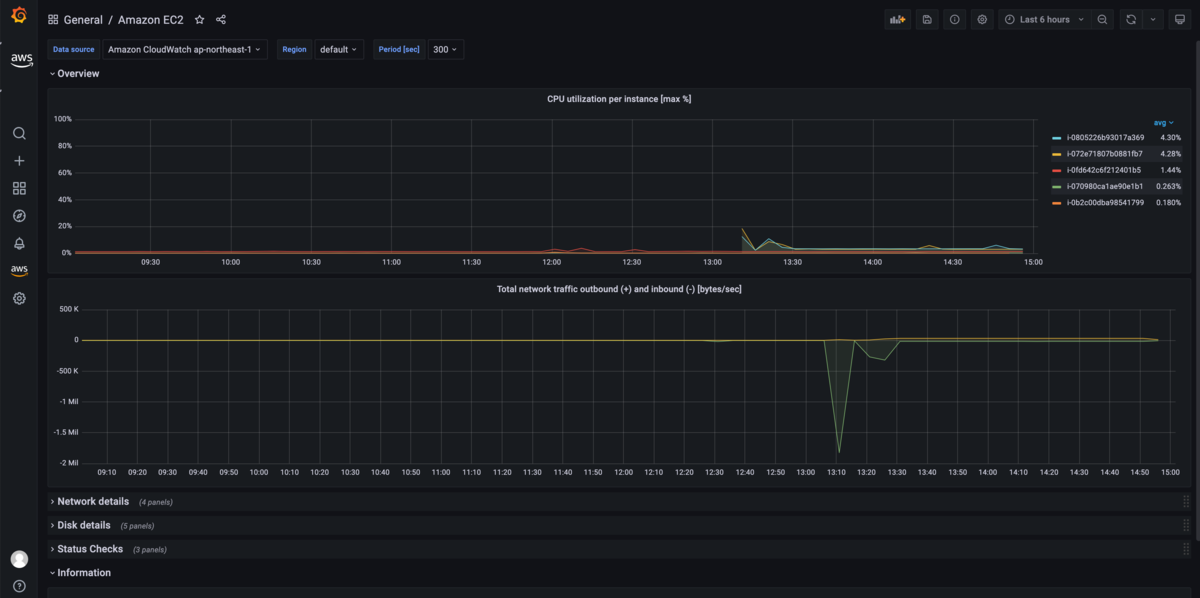This screenshot has height=598, width=1200.
Task: Open the Data source CloudWatch dropdown
Action: (x=185, y=49)
